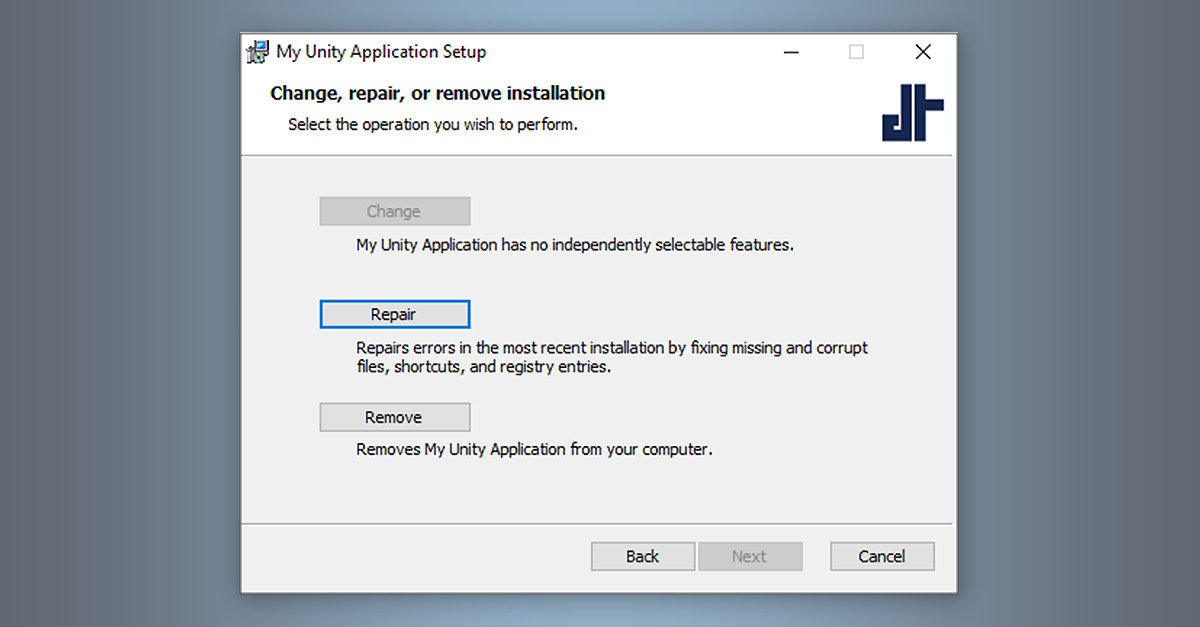Close the setup window with the X
The height and width of the screenshot is (627, 1200).
[923, 52]
